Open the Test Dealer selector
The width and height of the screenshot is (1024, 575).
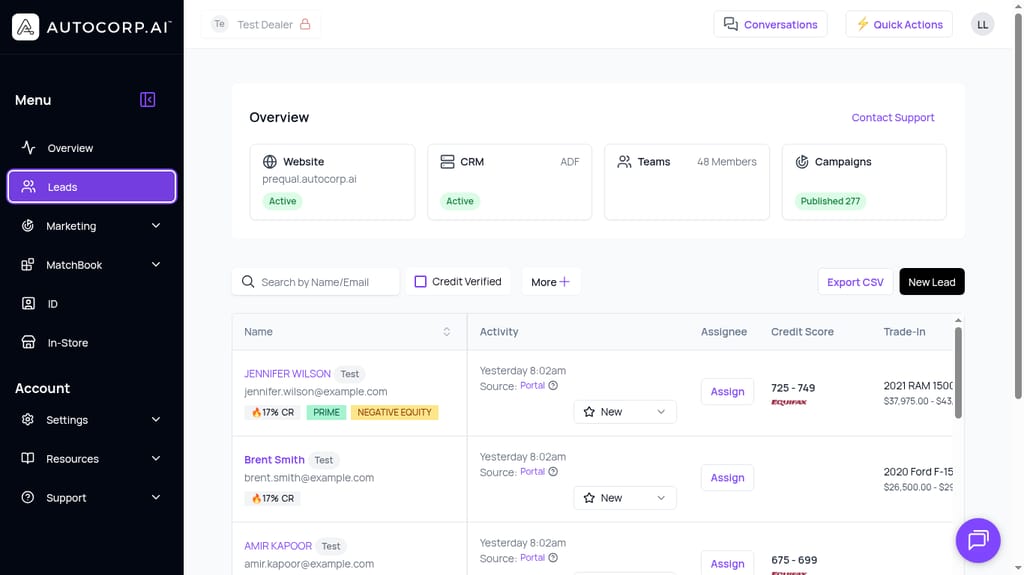pos(261,24)
